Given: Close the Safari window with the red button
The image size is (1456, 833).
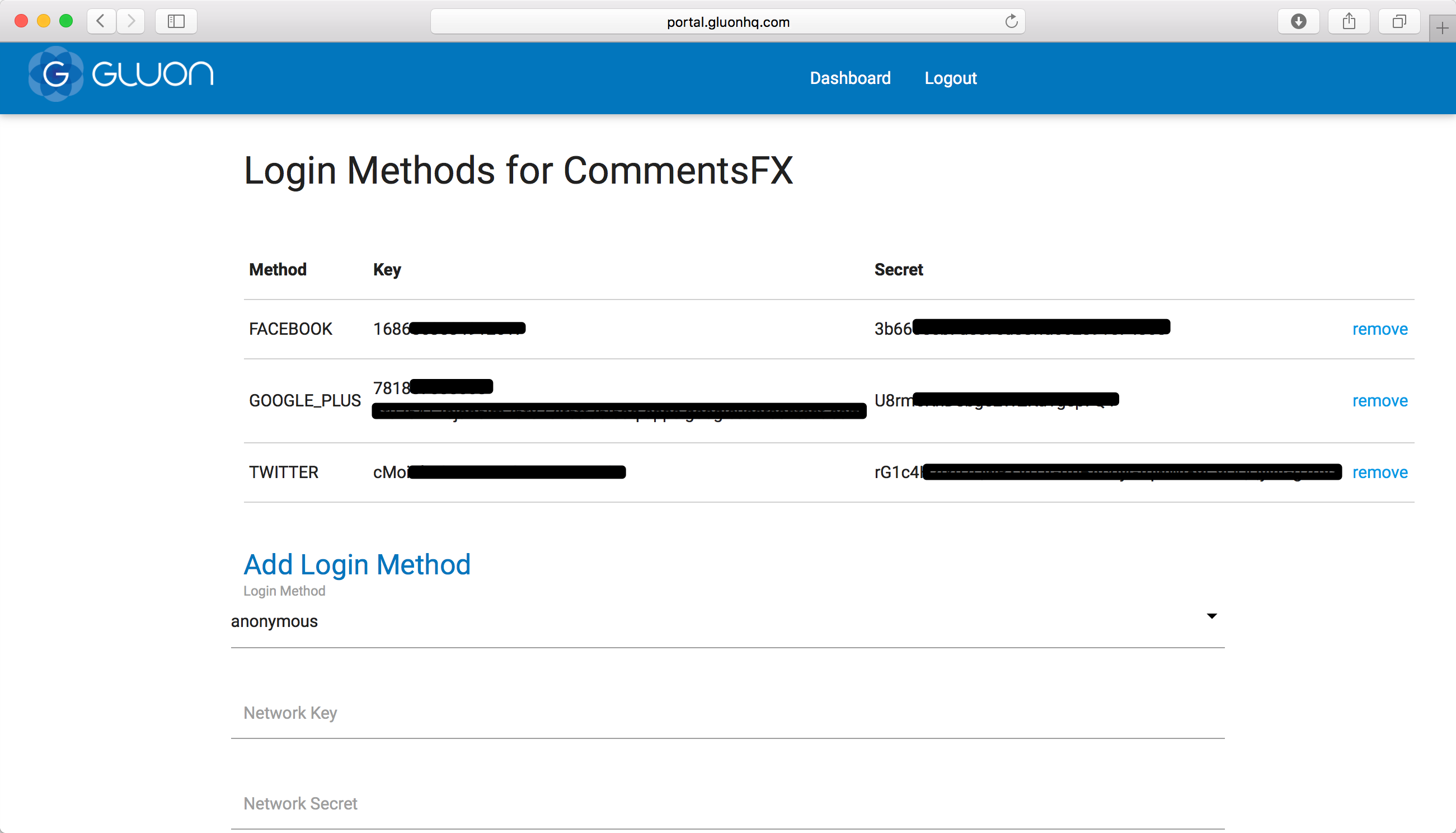Looking at the screenshot, I should pos(21,21).
